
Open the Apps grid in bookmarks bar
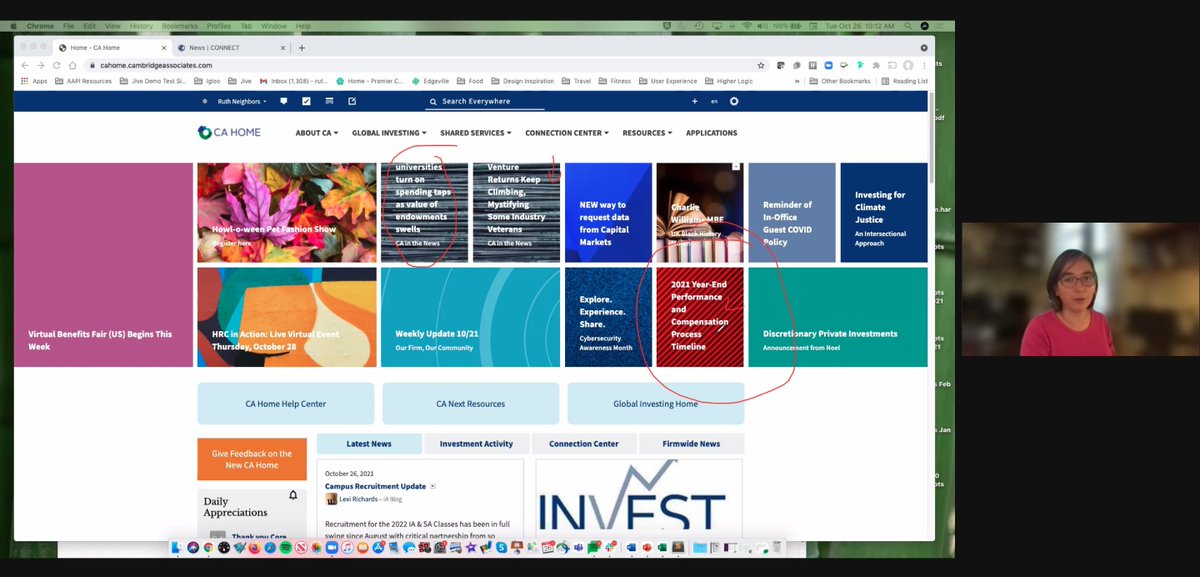[34, 81]
